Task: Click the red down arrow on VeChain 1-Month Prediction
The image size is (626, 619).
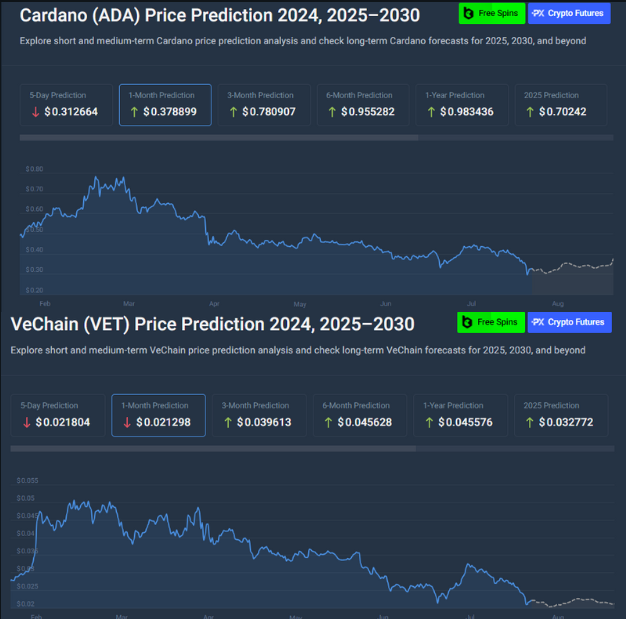Action: point(127,422)
